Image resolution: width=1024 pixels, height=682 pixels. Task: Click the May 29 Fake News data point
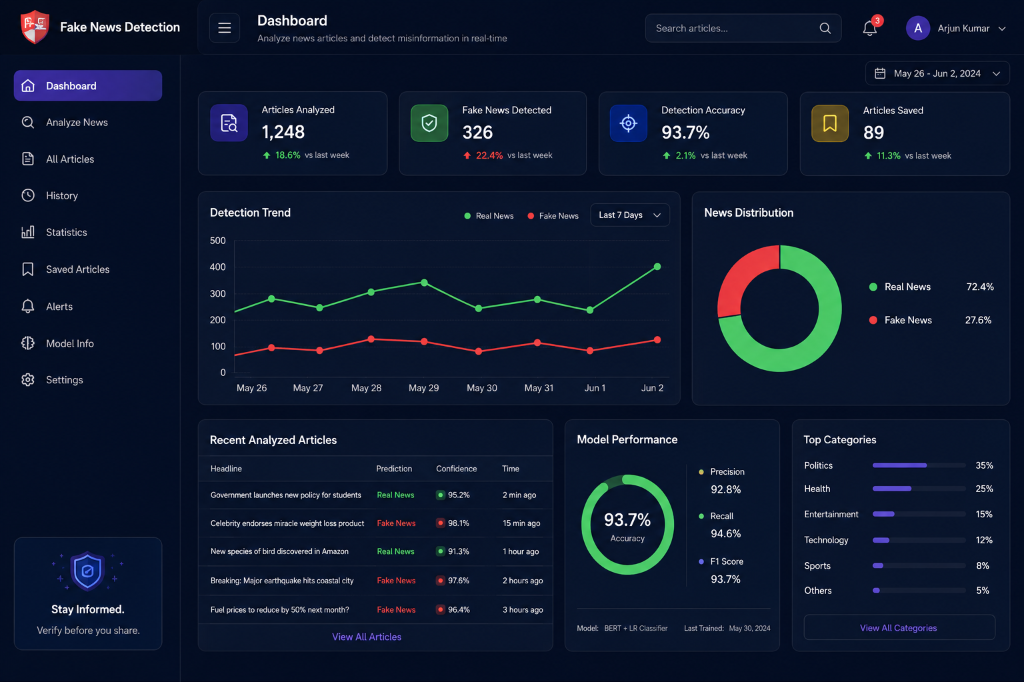[424, 342]
